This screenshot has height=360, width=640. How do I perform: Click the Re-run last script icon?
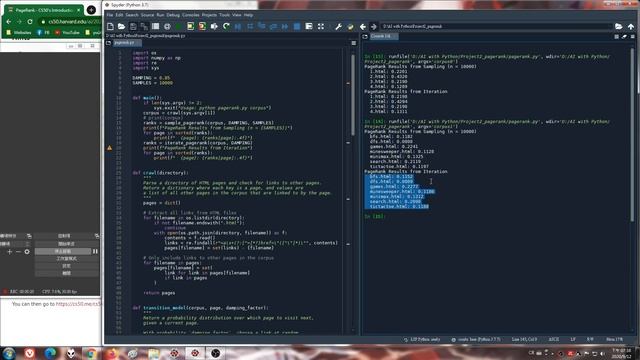pyautogui.click(x=226, y=27)
